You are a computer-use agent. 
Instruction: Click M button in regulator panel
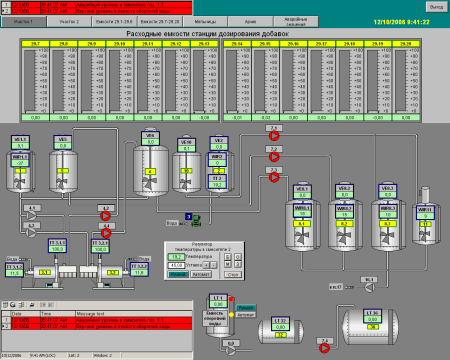tap(228, 264)
